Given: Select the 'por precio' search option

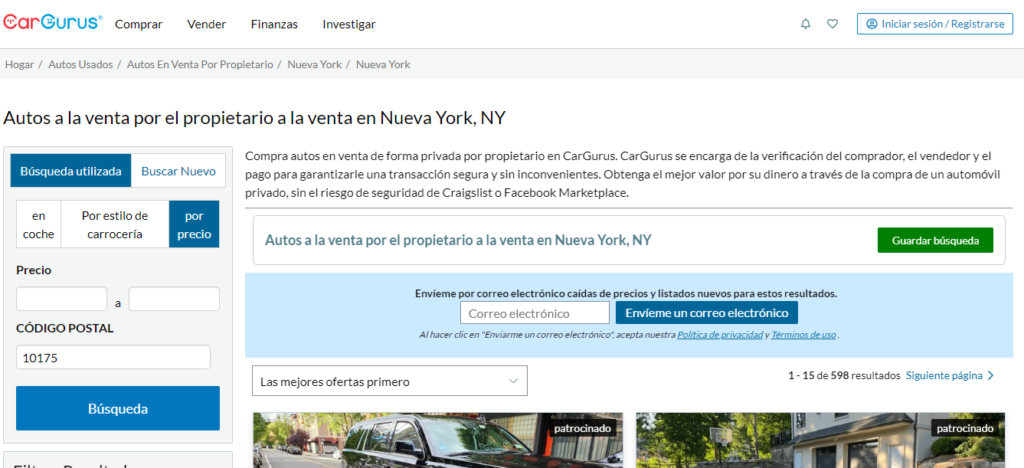Looking at the screenshot, I should (194, 225).
